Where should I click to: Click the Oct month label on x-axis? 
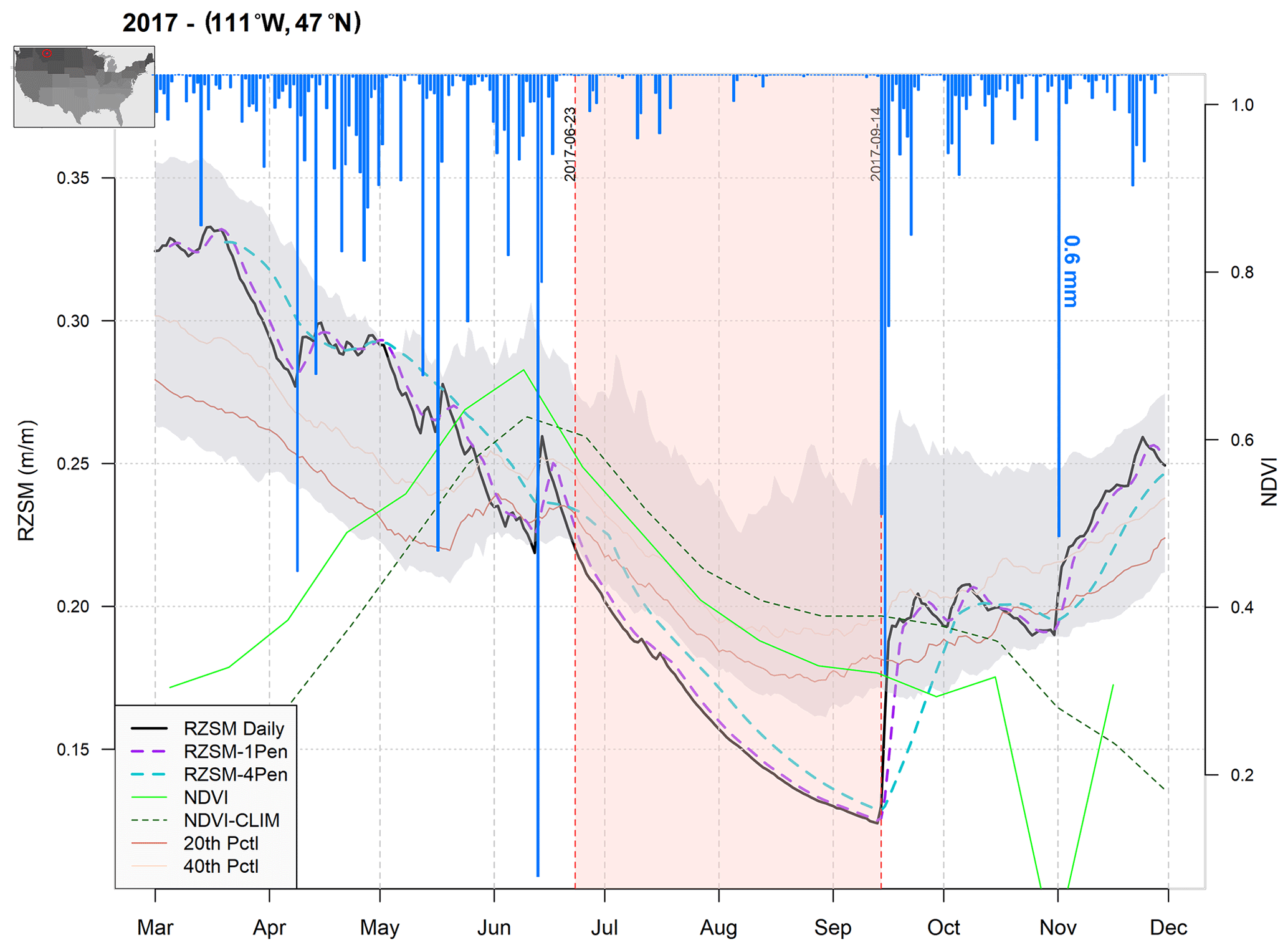[x=943, y=928]
